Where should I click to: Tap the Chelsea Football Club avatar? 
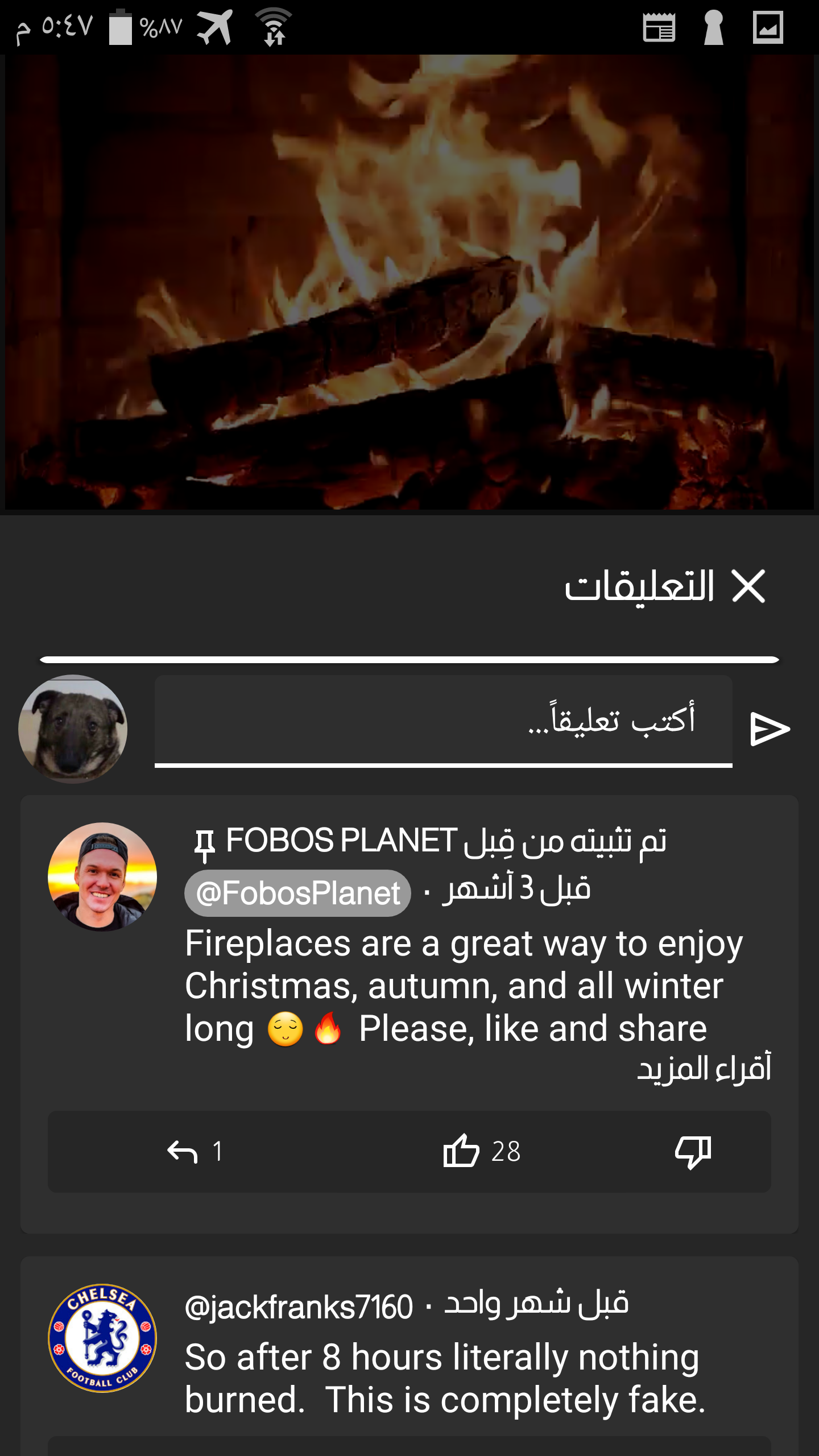coord(102,1338)
